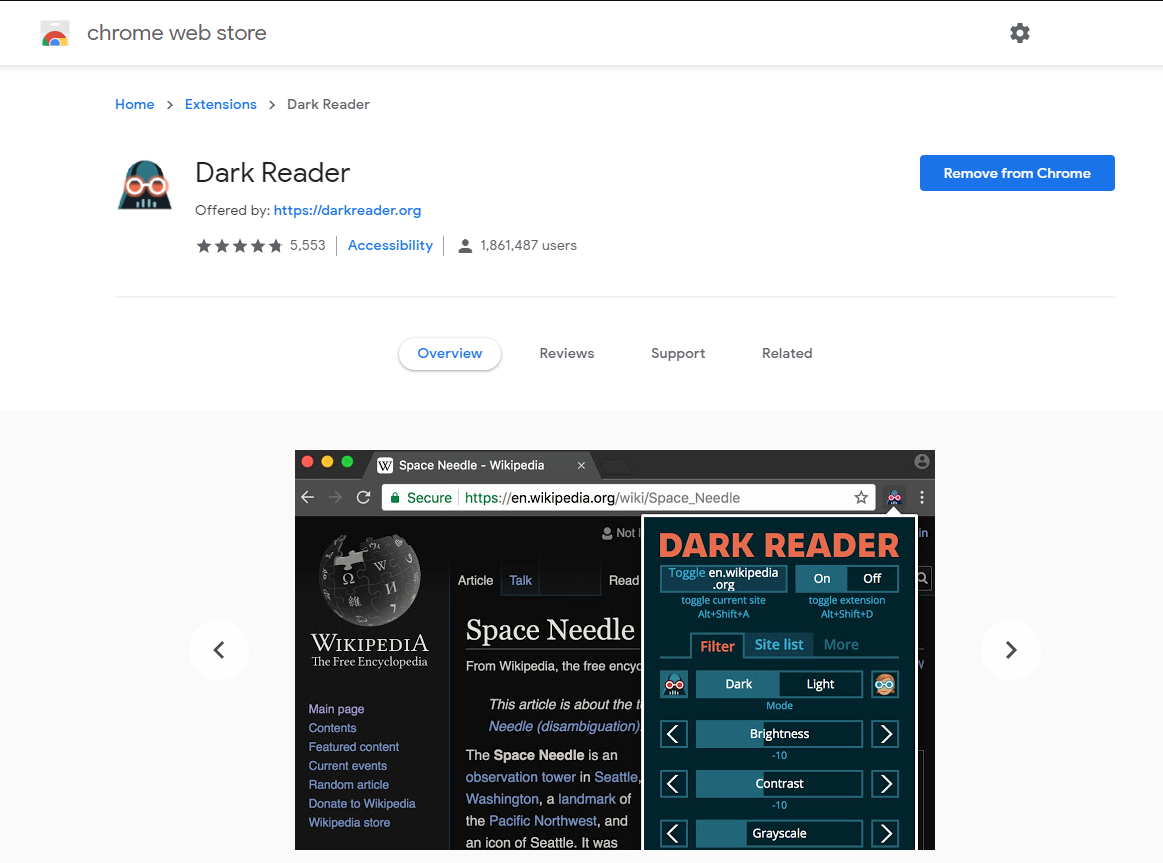Click the Chrome Web Store logo

(55, 33)
